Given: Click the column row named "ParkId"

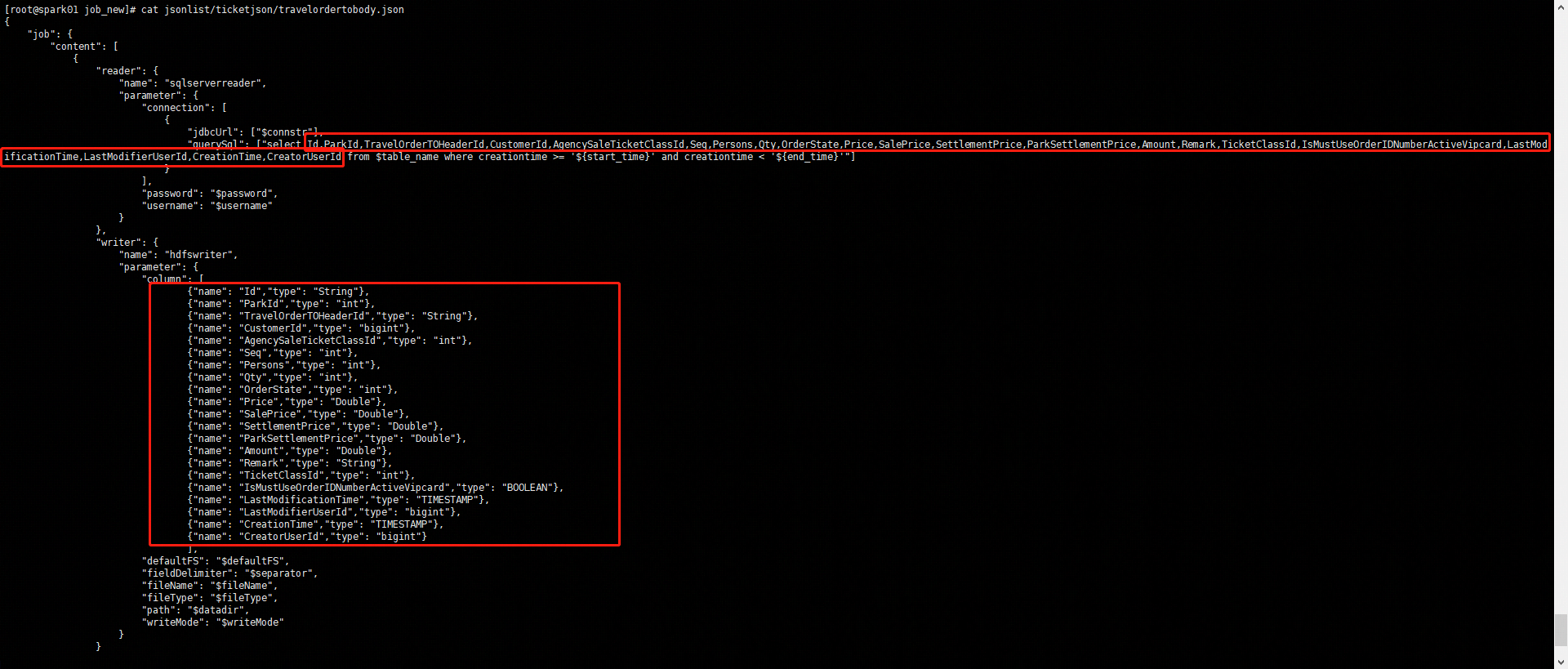Looking at the screenshot, I should [x=281, y=304].
